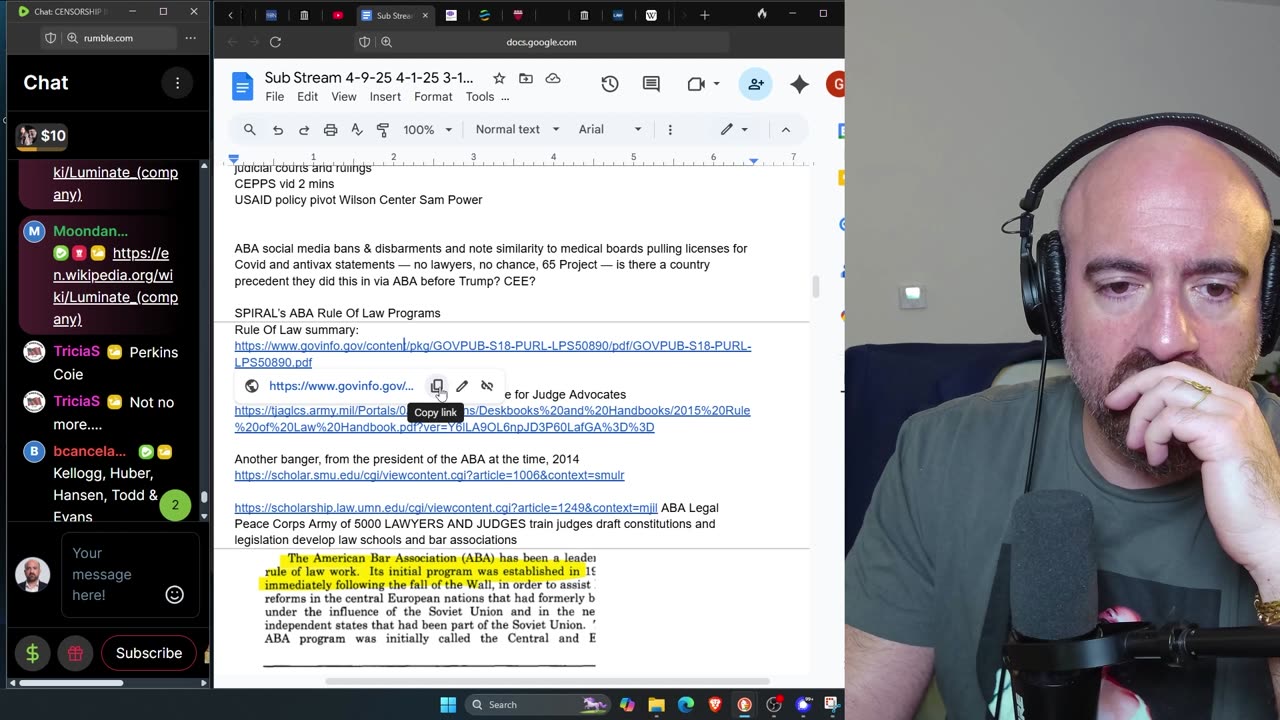The height and width of the screenshot is (720, 1280).
Task: Open the govinfo.gov link in the popup
Action: 340,386
